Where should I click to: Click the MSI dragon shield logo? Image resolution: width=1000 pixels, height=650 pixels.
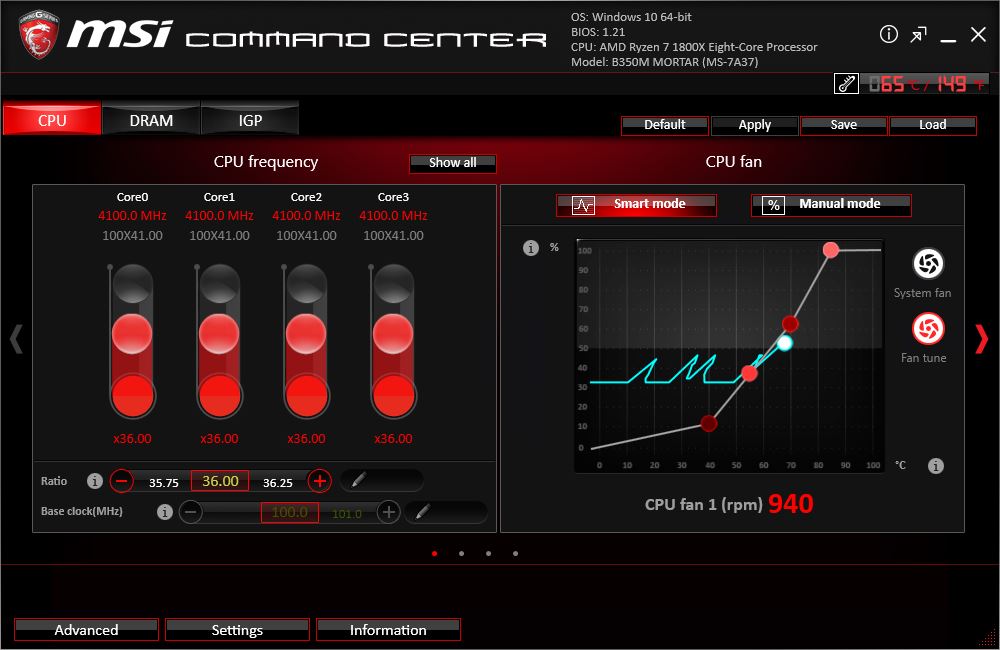pos(38,34)
